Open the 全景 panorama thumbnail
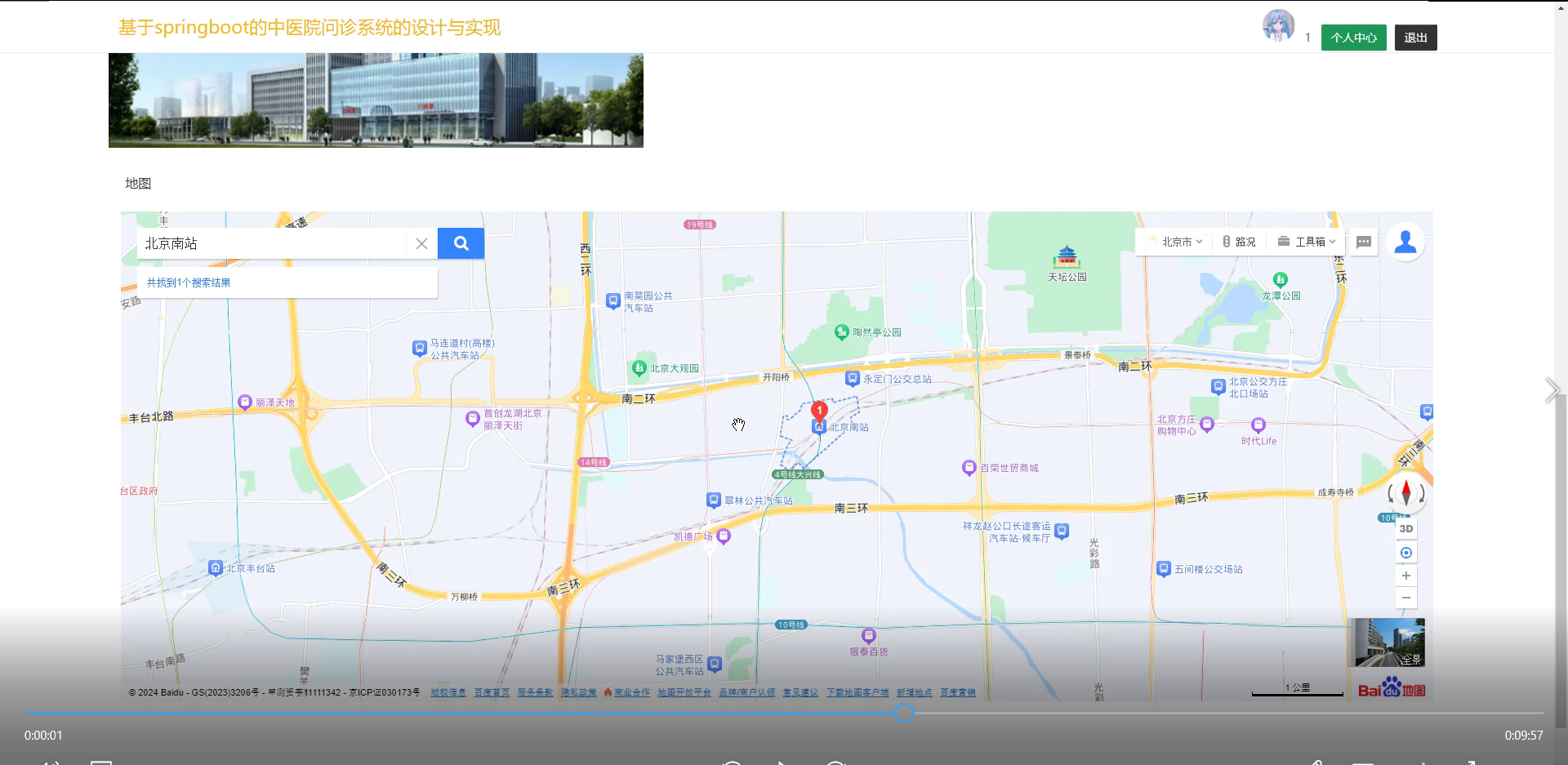The width and height of the screenshot is (1568, 765). 1390,643
